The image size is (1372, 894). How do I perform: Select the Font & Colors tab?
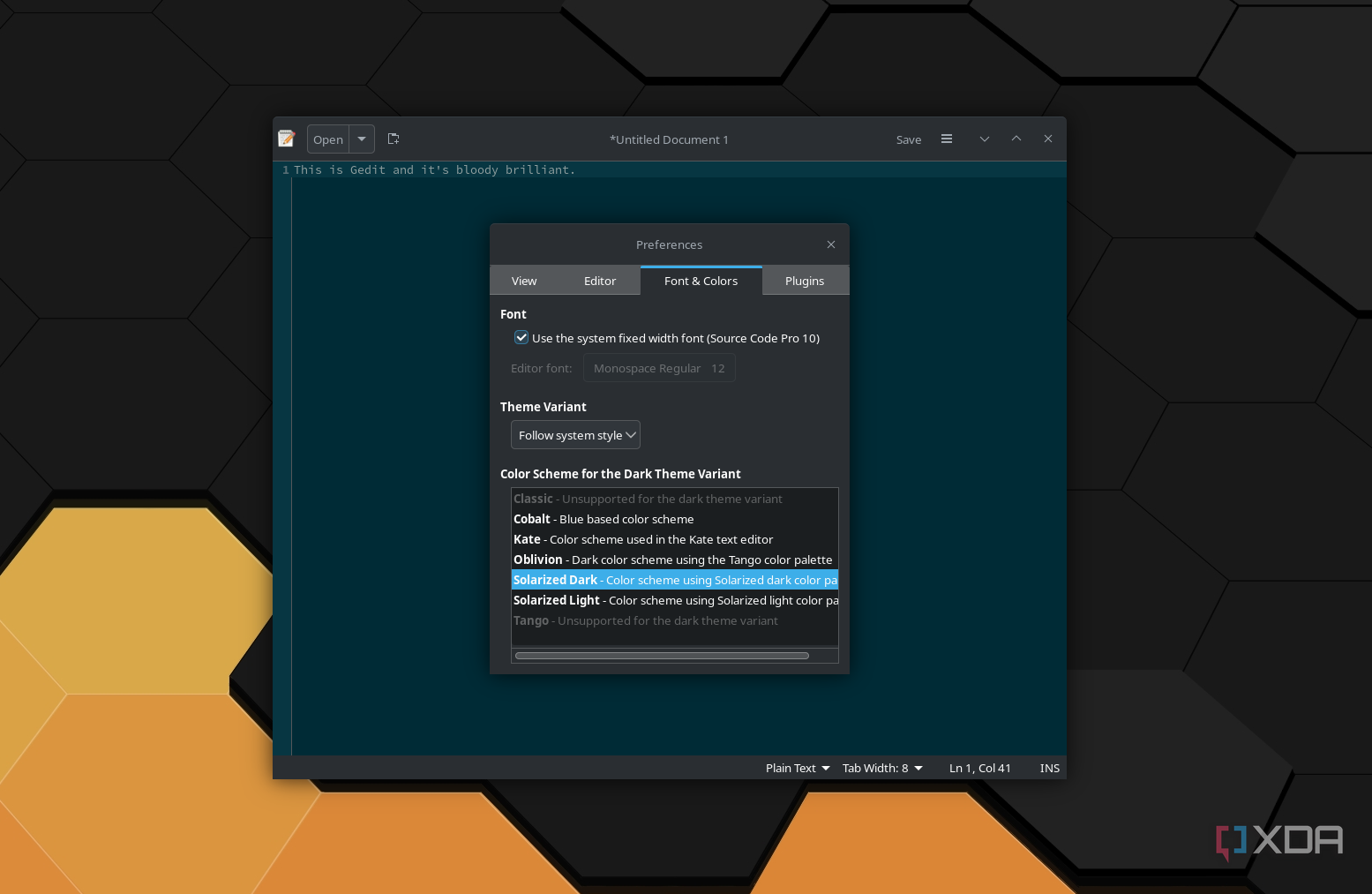point(701,281)
